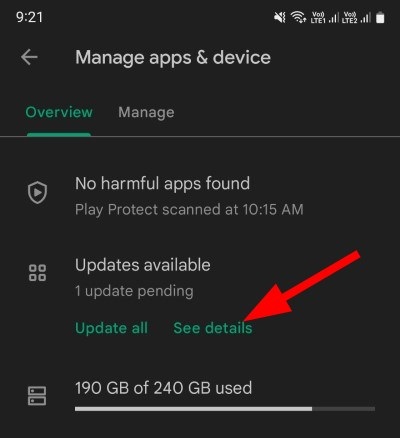Tap the Update all link
Image resolution: width=400 pixels, height=438 pixels.
pyautogui.click(x=111, y=328)
